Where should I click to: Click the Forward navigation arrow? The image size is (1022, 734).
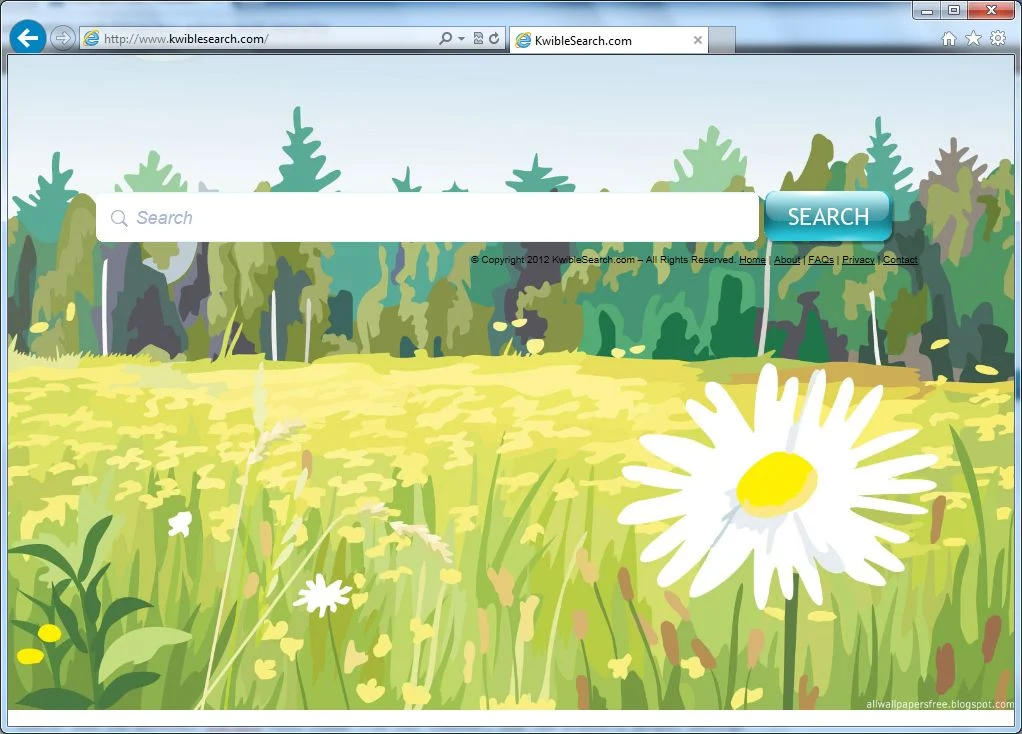click(63, 38)
